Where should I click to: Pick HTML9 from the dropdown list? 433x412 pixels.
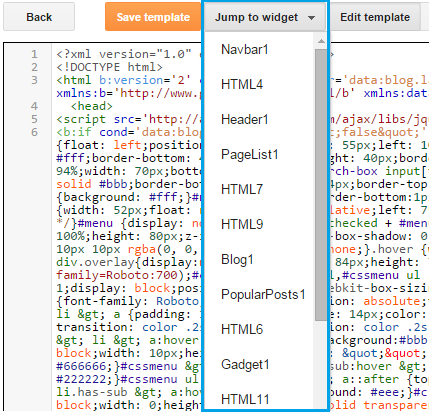point(242,224)
